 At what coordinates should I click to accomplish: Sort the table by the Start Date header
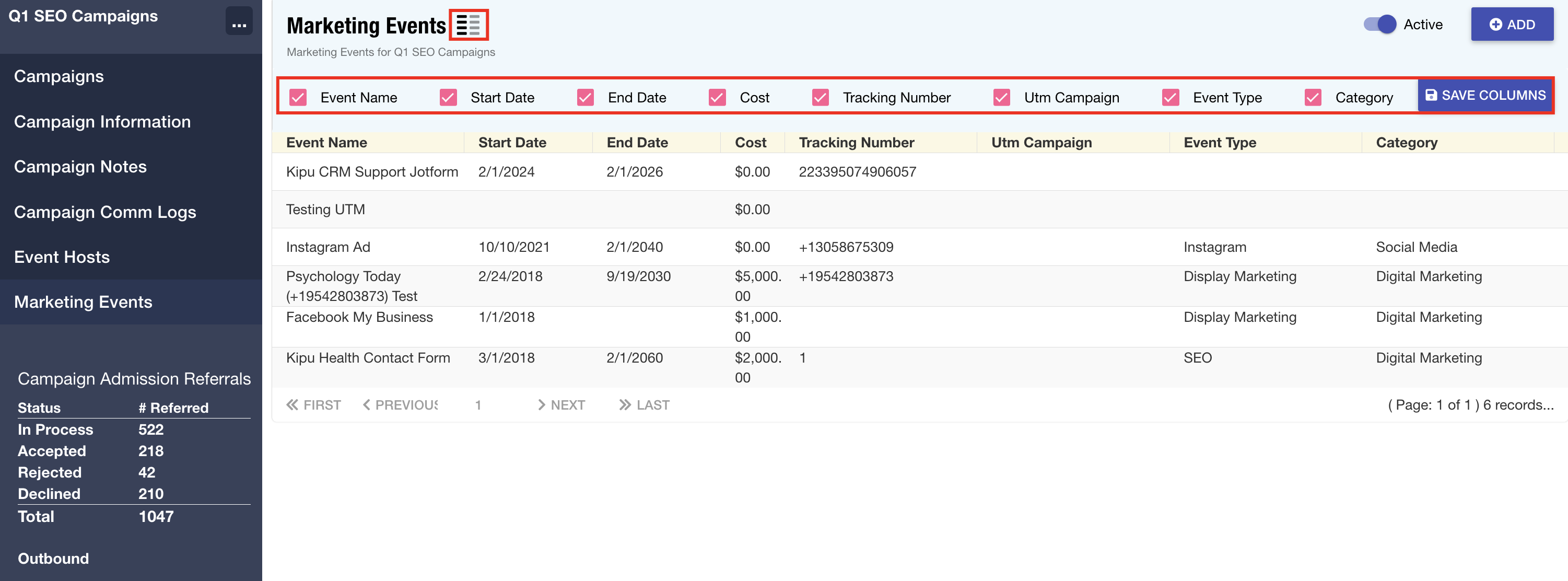tap(512, 143)
